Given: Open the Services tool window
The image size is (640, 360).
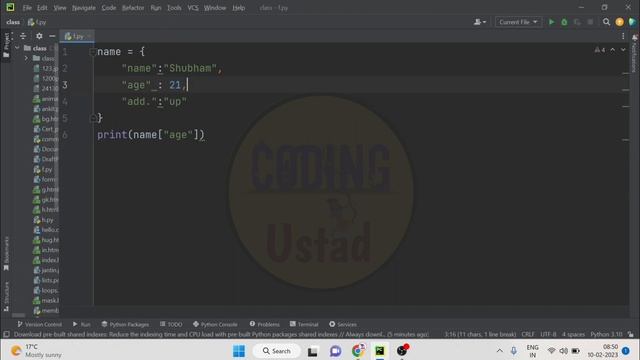Looking at the screenshot, I should [x=343, y=324].
